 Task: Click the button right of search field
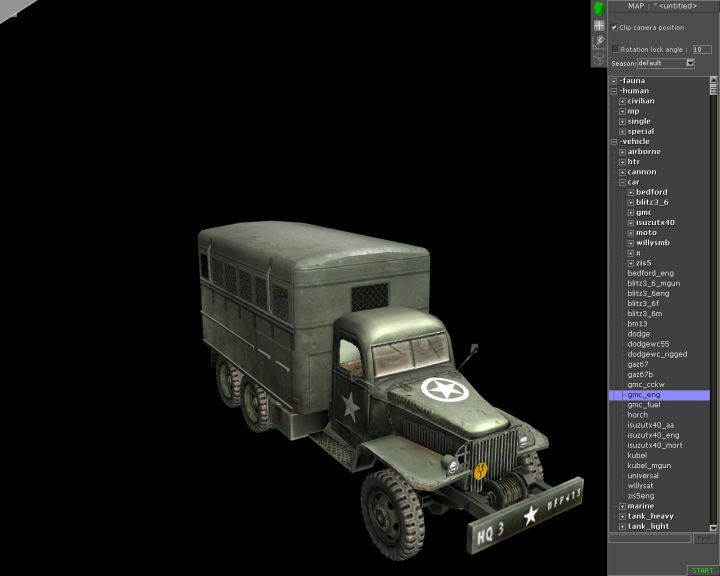(705, 538)
